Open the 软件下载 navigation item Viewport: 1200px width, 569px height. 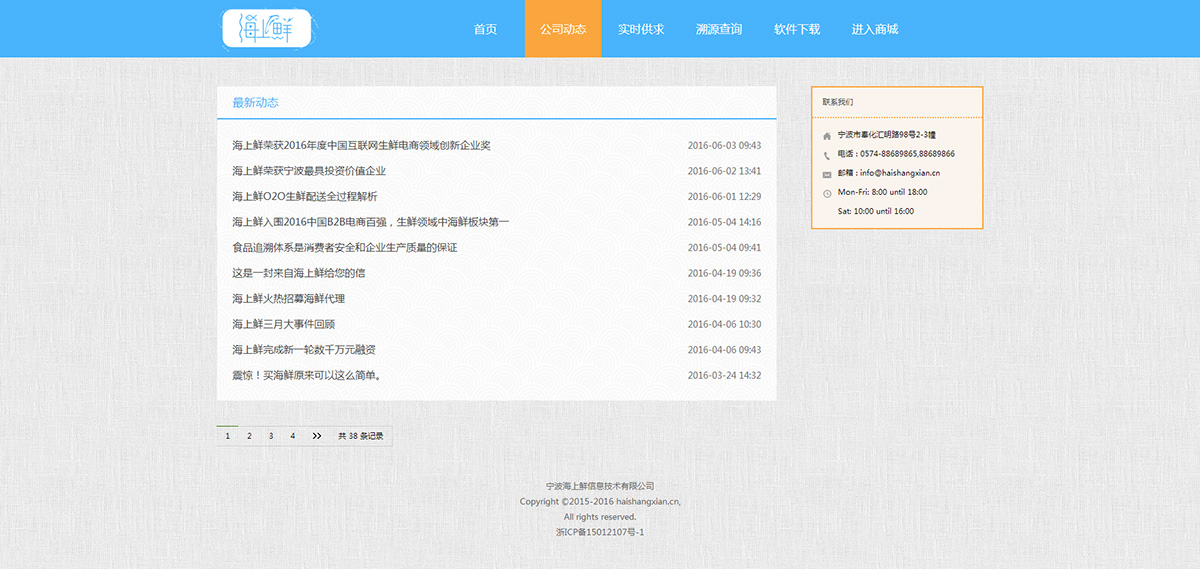coord(797,29)
